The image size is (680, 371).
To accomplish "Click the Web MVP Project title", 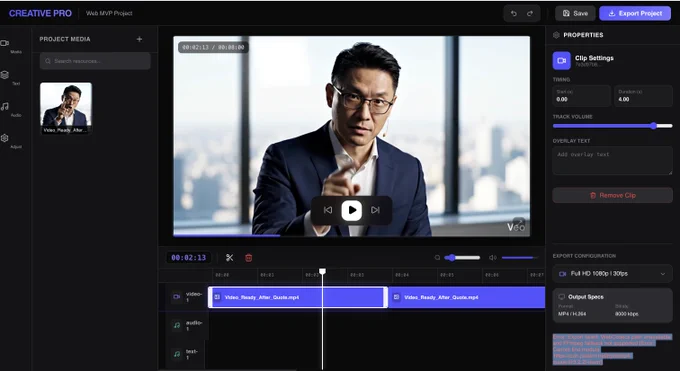I will 109,13.
